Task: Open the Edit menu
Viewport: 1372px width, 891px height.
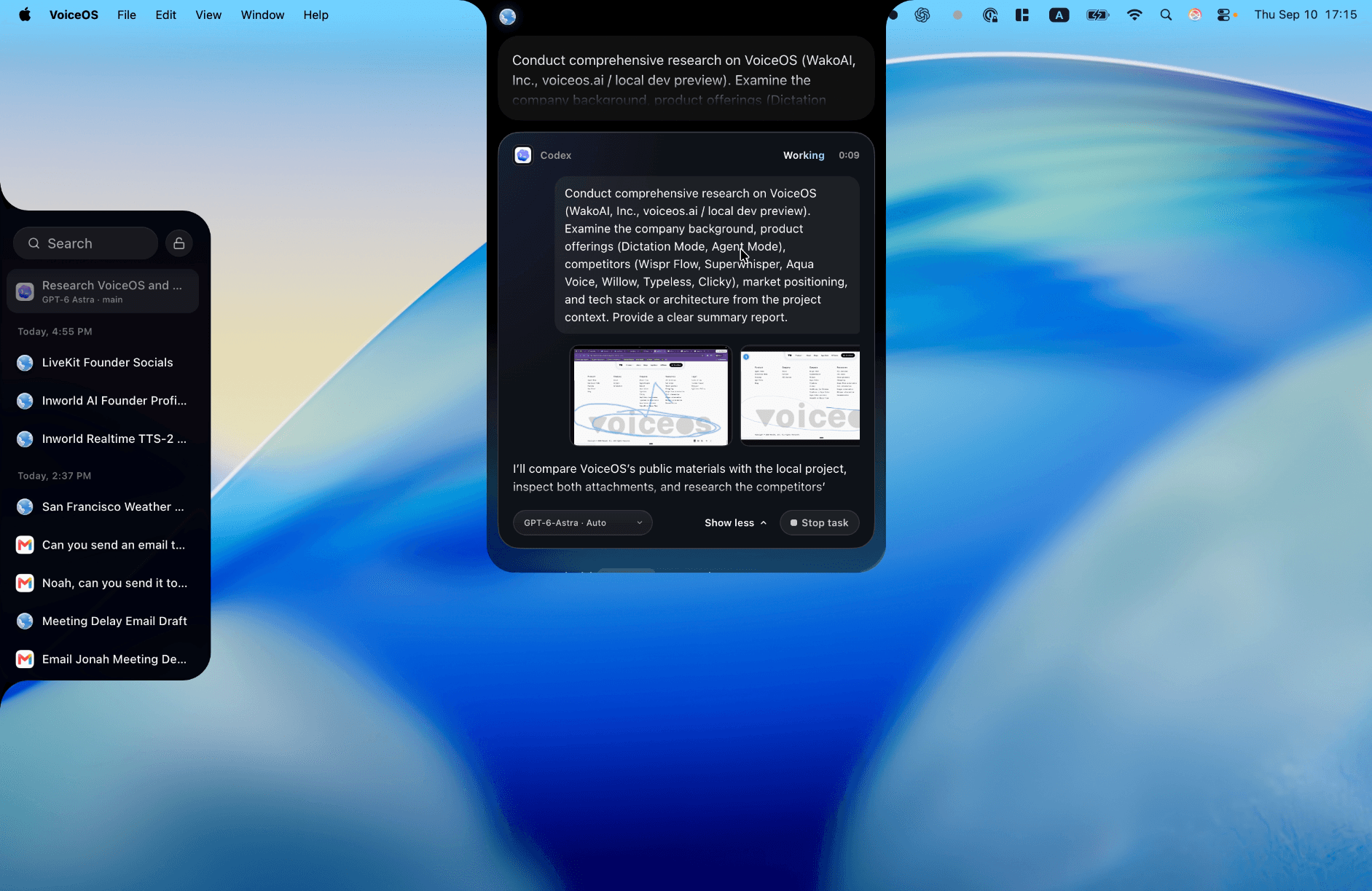Action: tap(165, 15)
